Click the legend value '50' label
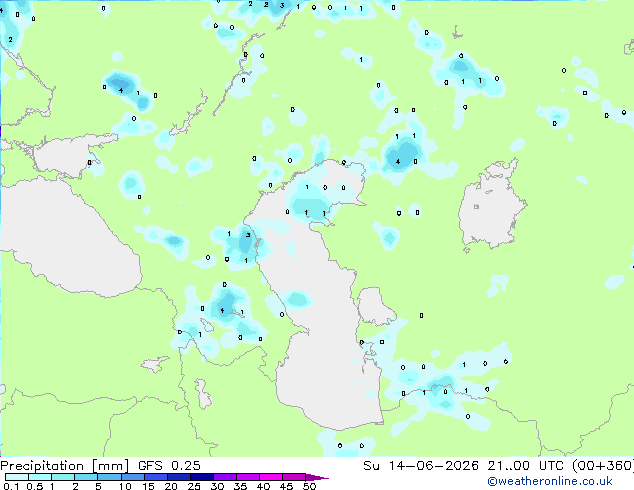 coord(309,486)
